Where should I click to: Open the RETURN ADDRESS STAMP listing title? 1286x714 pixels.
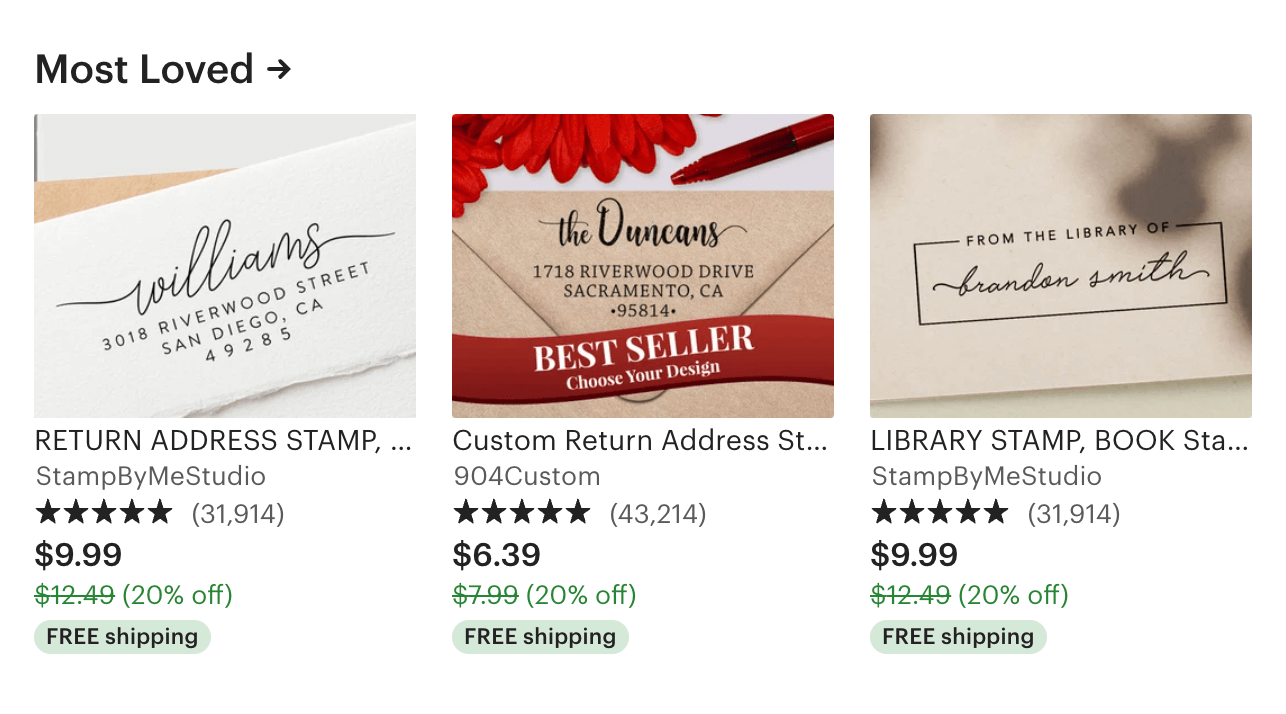click(224, 441)
